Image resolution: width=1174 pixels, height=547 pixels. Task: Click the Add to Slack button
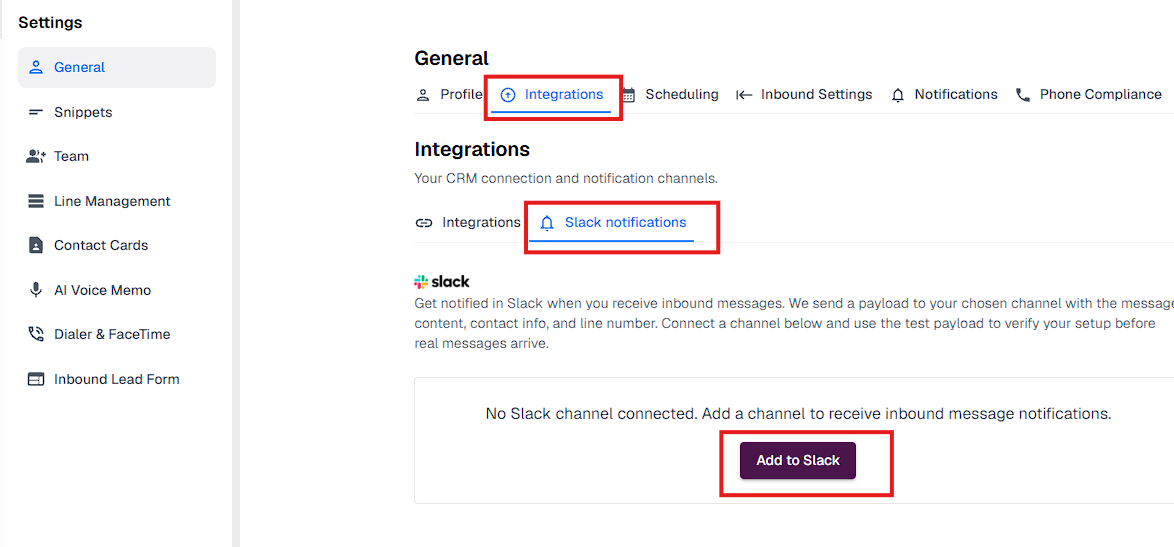pyautogui.click(x=797, y=461)
